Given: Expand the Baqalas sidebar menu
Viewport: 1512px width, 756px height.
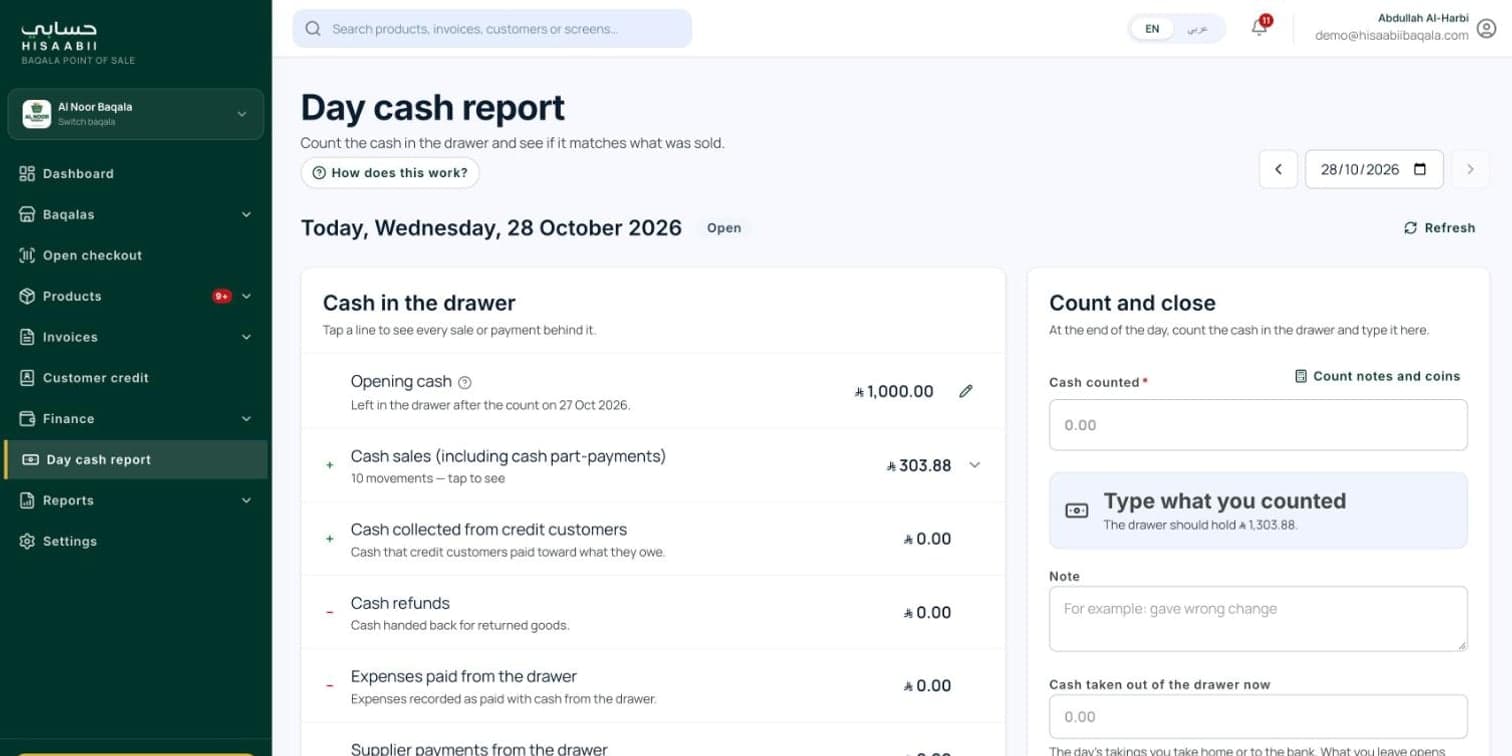Looking at the screenshot, I should pos(246,214).
